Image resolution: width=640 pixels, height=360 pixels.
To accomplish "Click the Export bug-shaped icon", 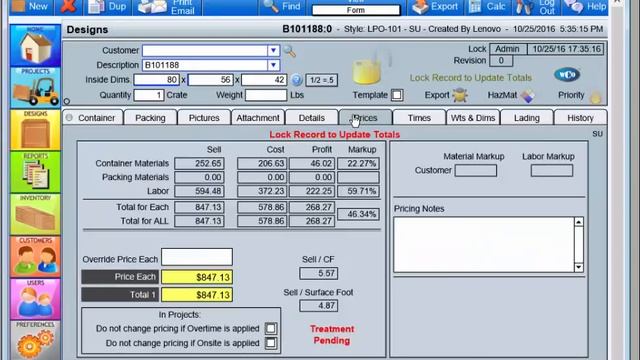I will click(x=460, y=95).
